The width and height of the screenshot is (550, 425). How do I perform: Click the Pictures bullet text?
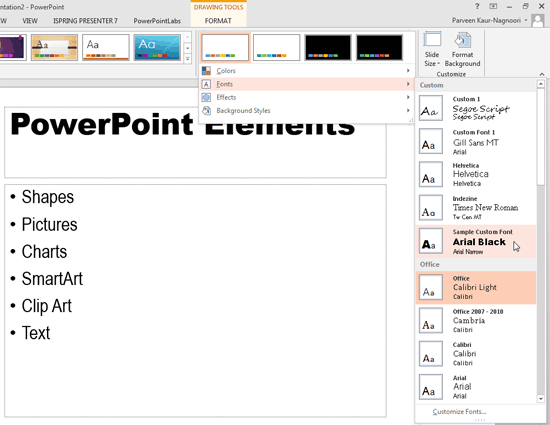click(49, 224)
